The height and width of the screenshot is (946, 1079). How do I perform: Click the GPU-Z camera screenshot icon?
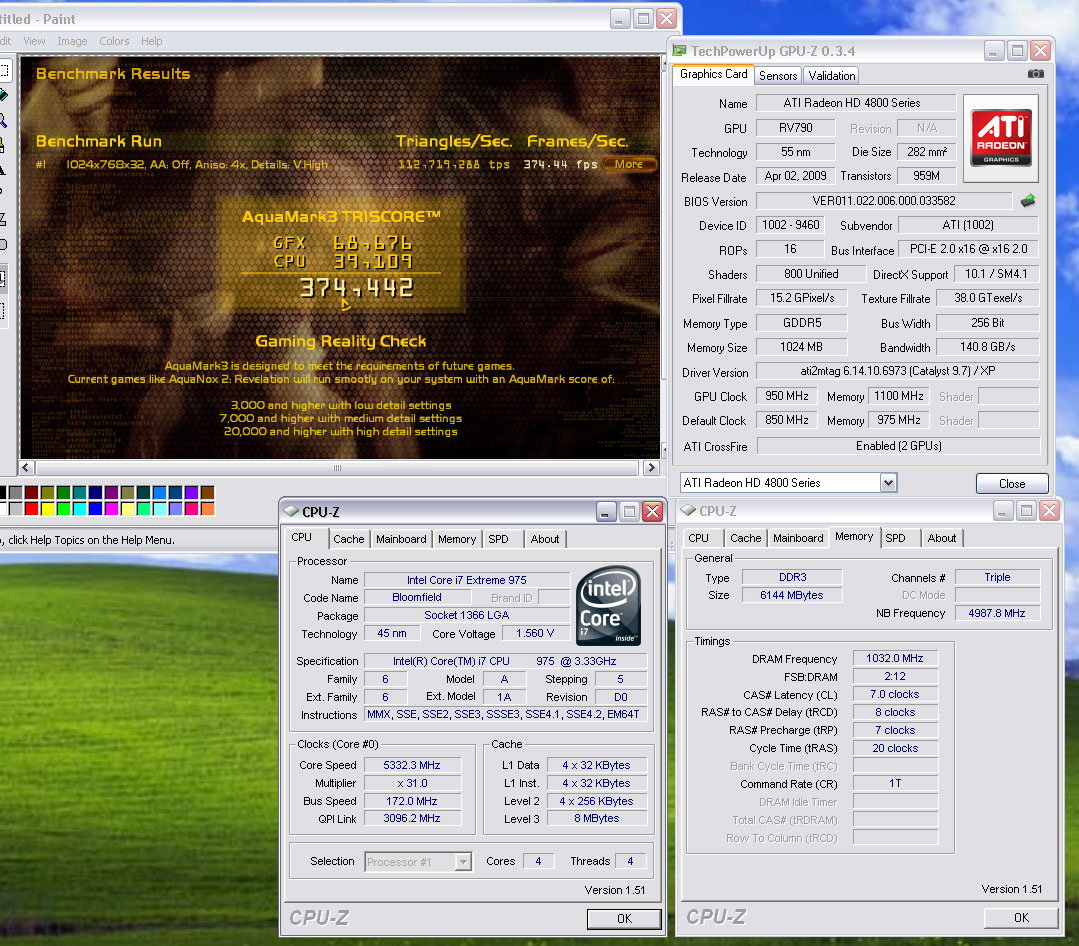coord(1036,74)
